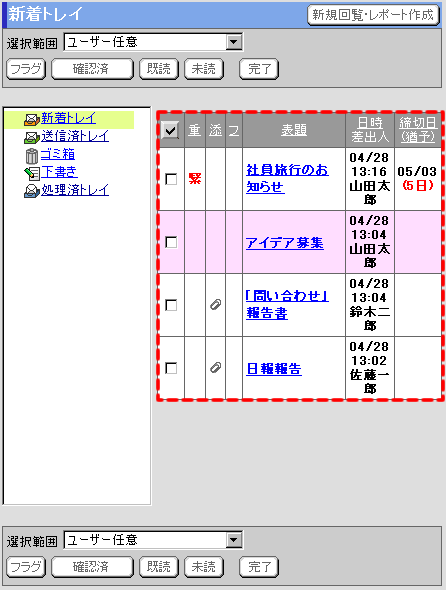The image size is (446, 590).
Task: Open the 新着トレイ inbox tray icon
Action: pos(32,120)
